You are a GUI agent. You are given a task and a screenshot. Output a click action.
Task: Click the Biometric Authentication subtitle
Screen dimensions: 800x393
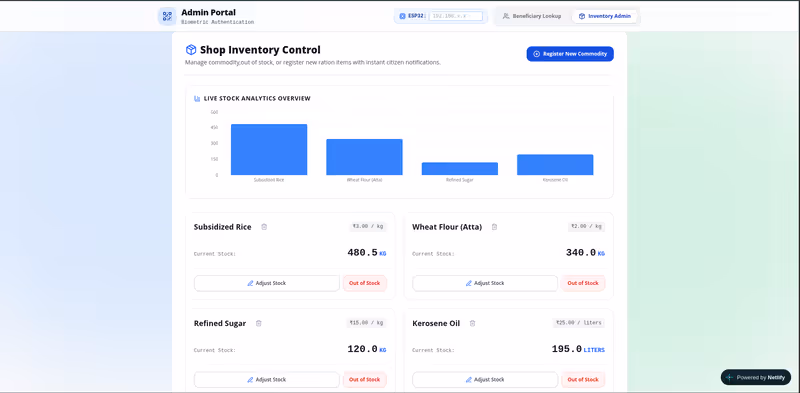(x=217, y=22)
